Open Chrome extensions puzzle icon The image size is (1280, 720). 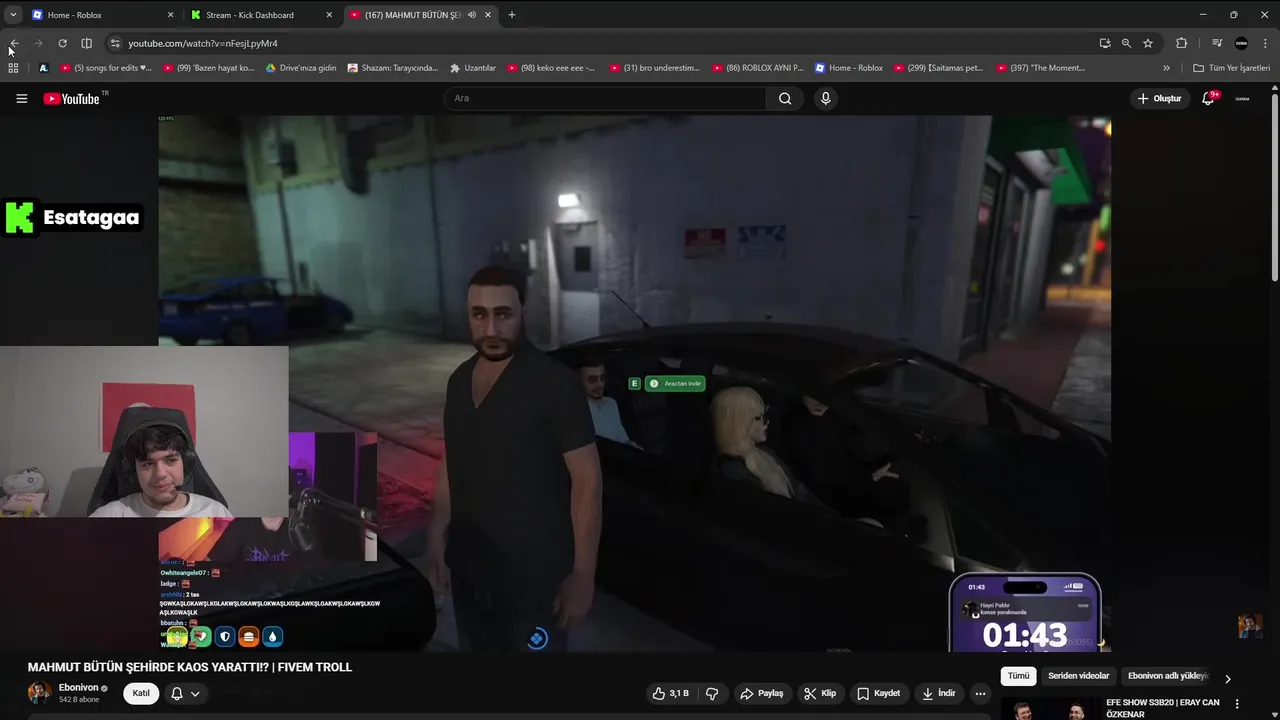pos(1181,43)
